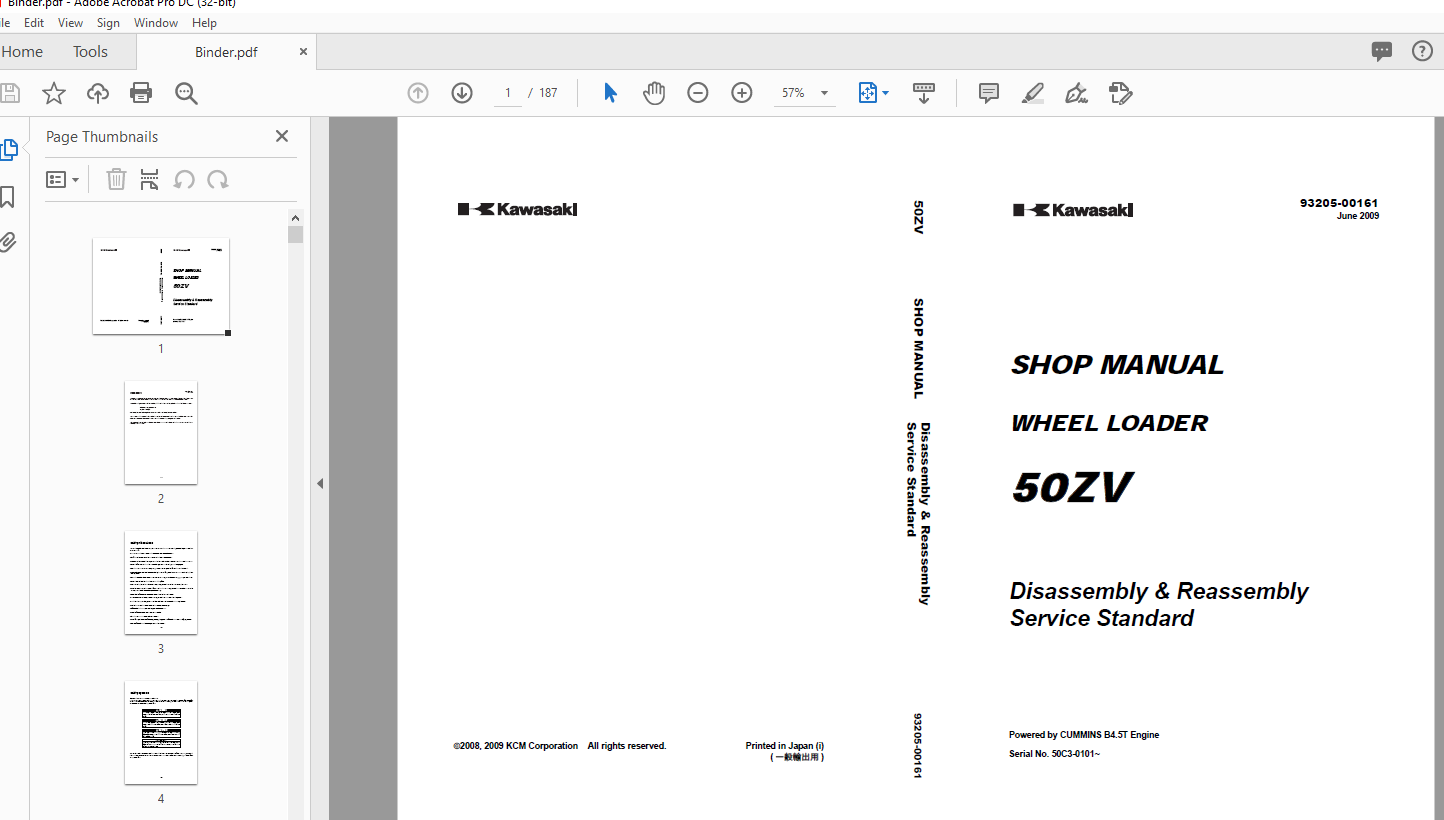Click the 'June 2009' date text
The height and width of the screenshot is (820, 1444).
pos(1358,216)
